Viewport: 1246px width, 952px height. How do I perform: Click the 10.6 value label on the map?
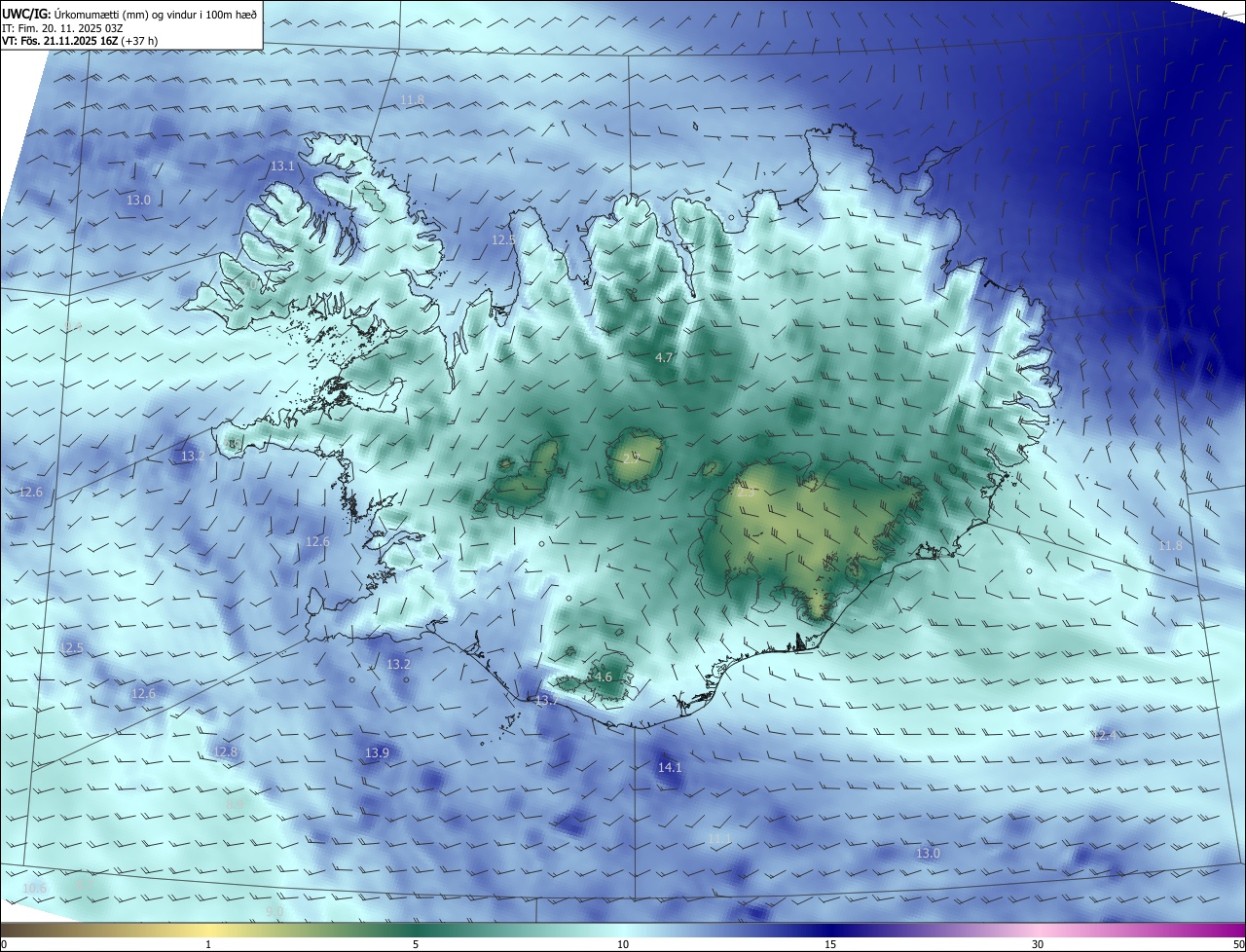tap(34, 888)
